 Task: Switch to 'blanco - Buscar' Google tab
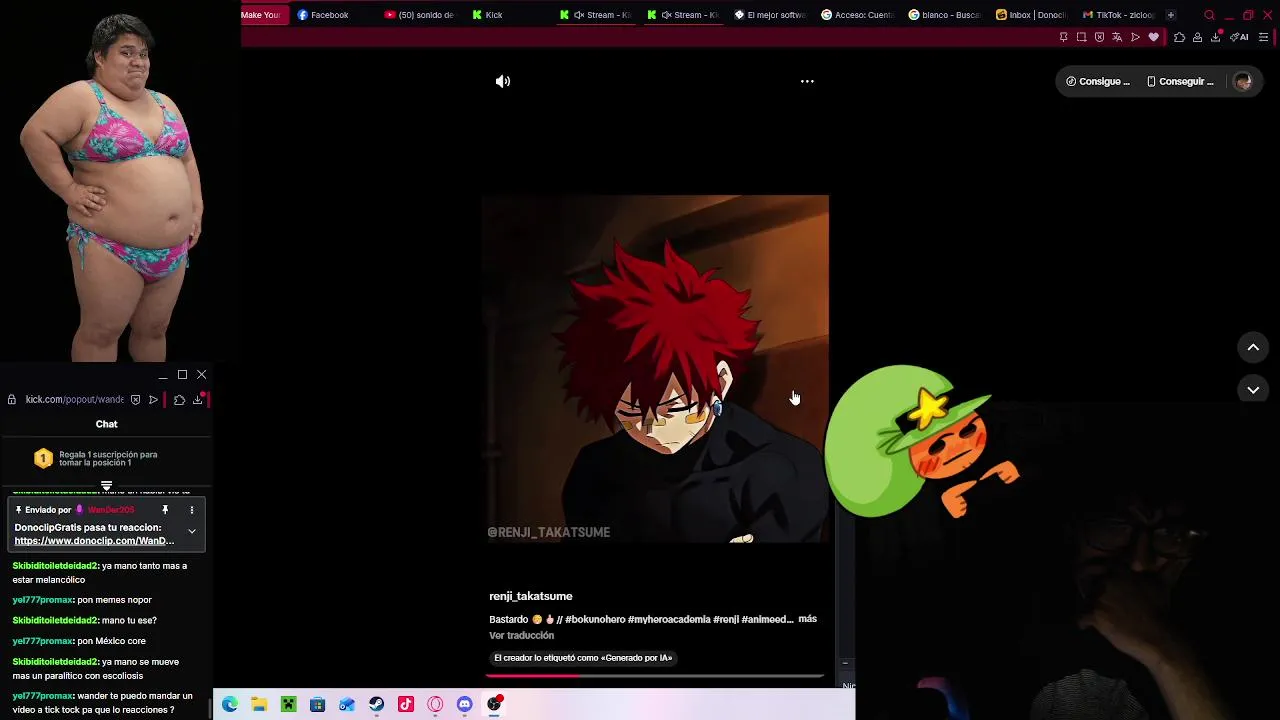[x=945, y=15]
